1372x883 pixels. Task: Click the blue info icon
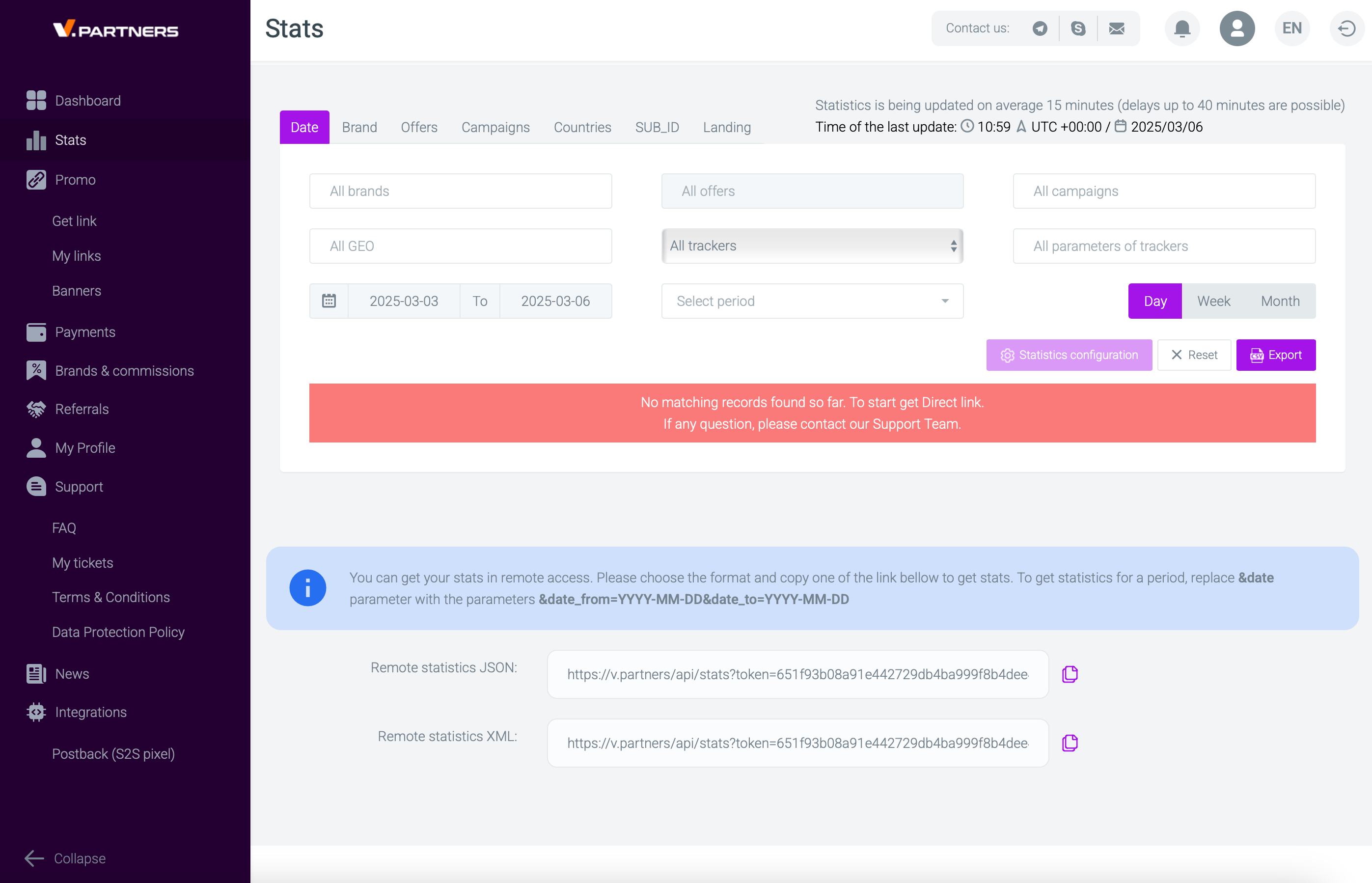tap(307, 588)
